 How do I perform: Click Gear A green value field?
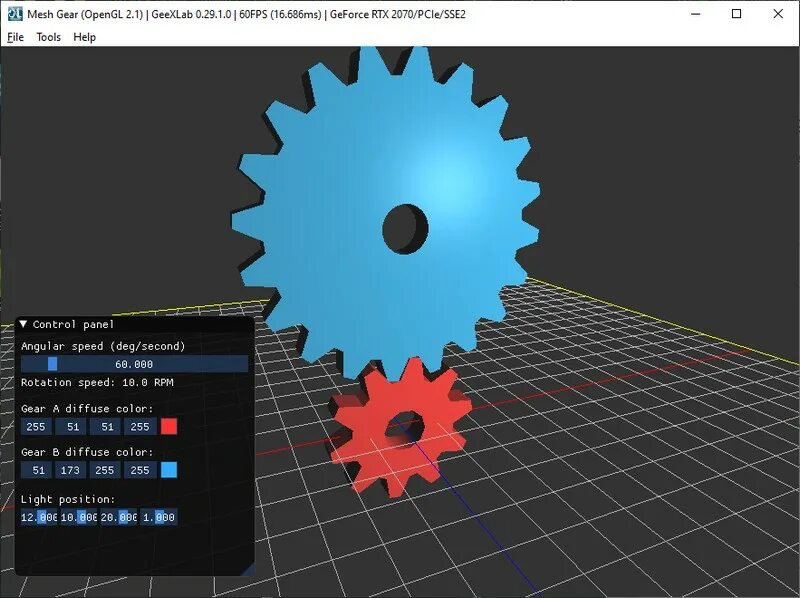coord(71,427)
